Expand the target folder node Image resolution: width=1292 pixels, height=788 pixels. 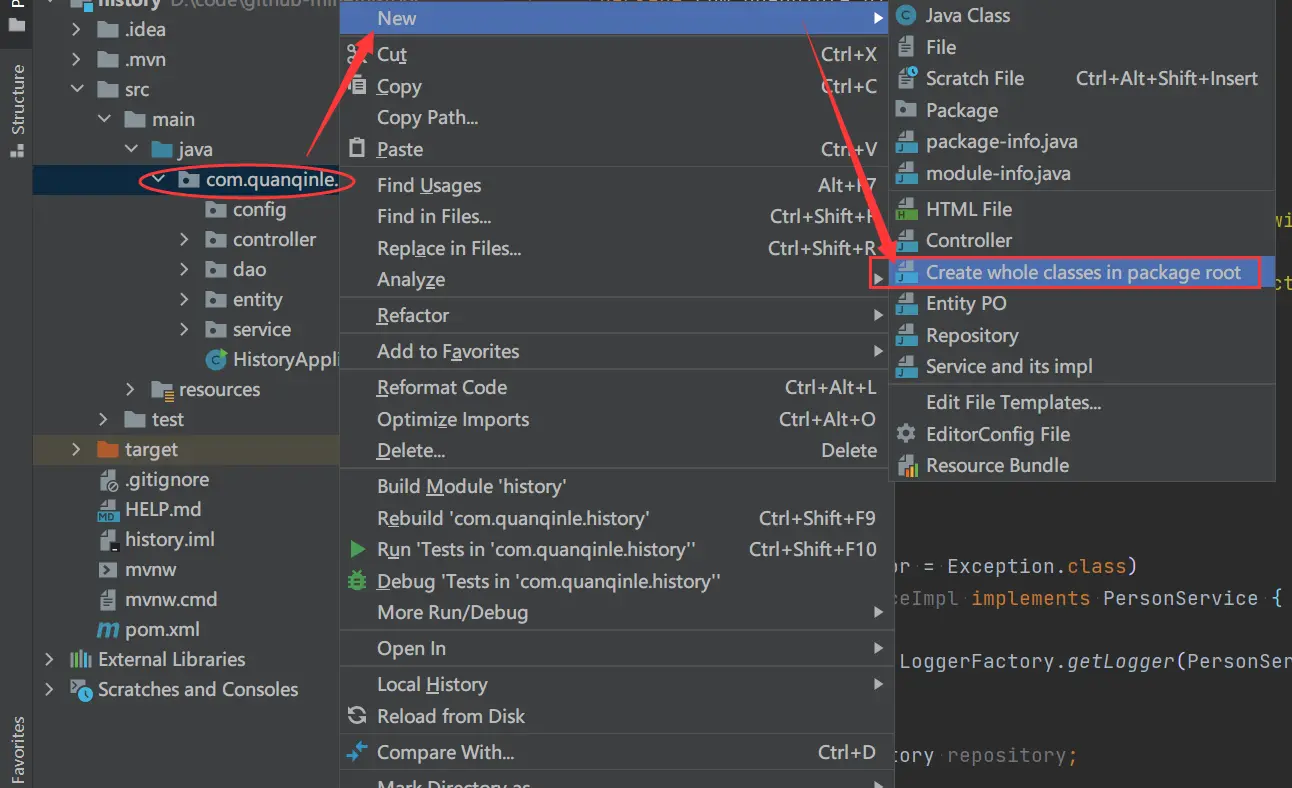click(77, 450)
